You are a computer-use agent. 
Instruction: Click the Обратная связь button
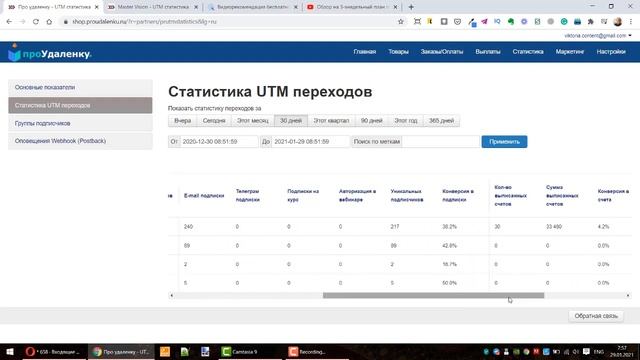(x=596, y=316)
